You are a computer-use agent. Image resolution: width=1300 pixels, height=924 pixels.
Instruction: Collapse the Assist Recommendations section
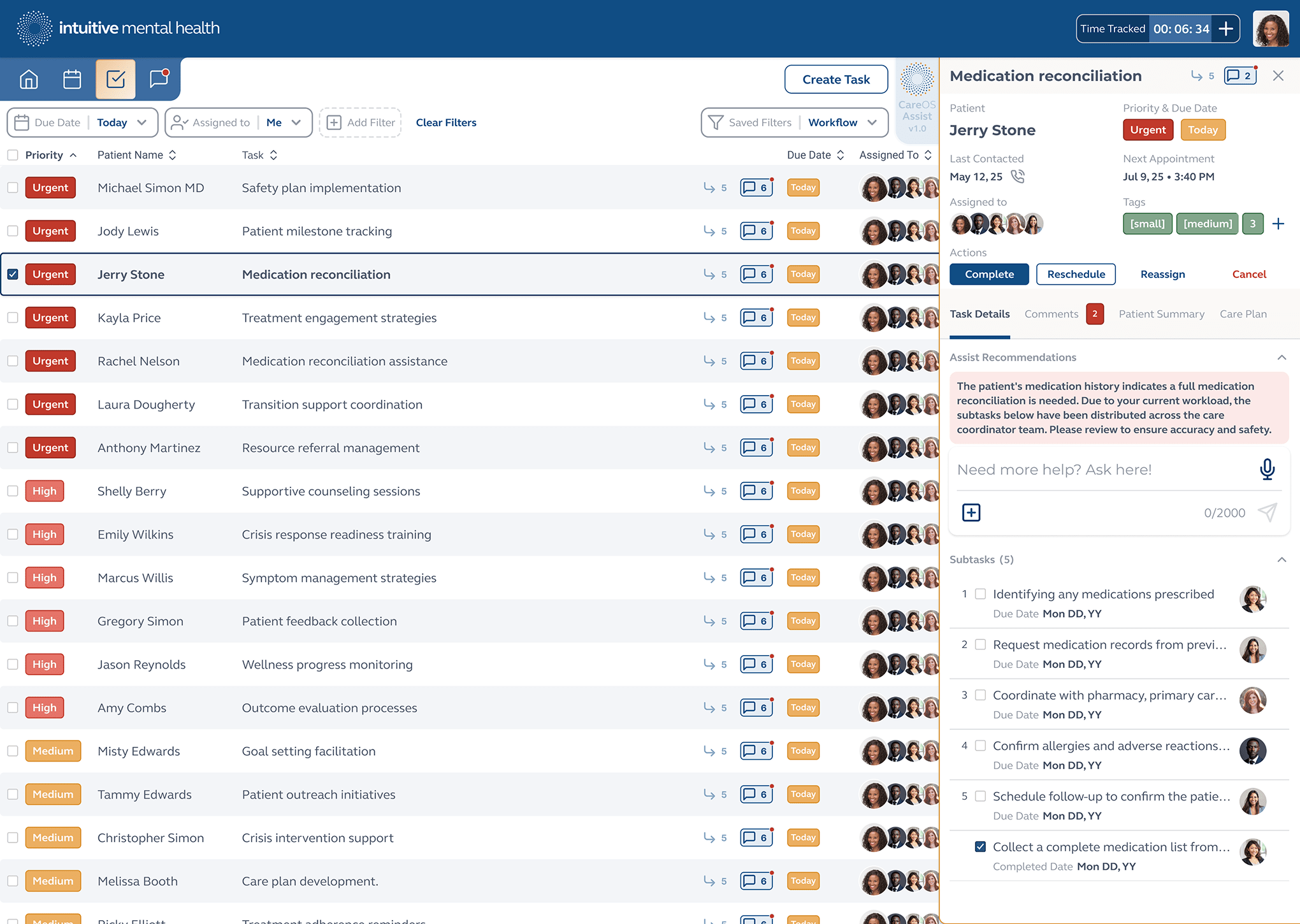pos(1282,357)
